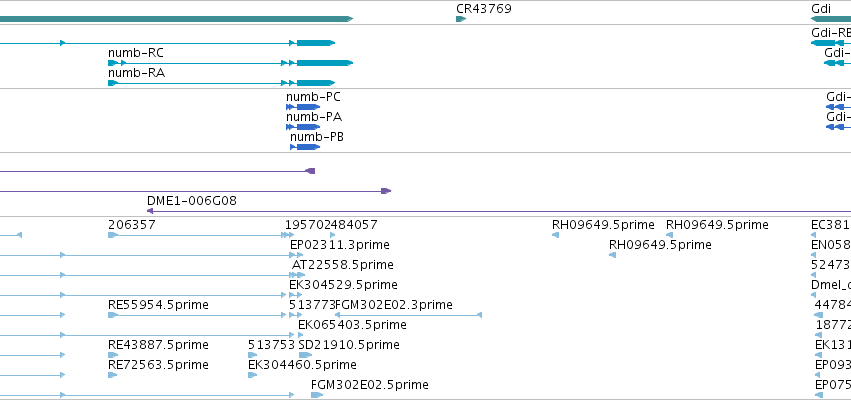
Task: Click the numb-PC protein feature
Action: (x=303, y=107)
